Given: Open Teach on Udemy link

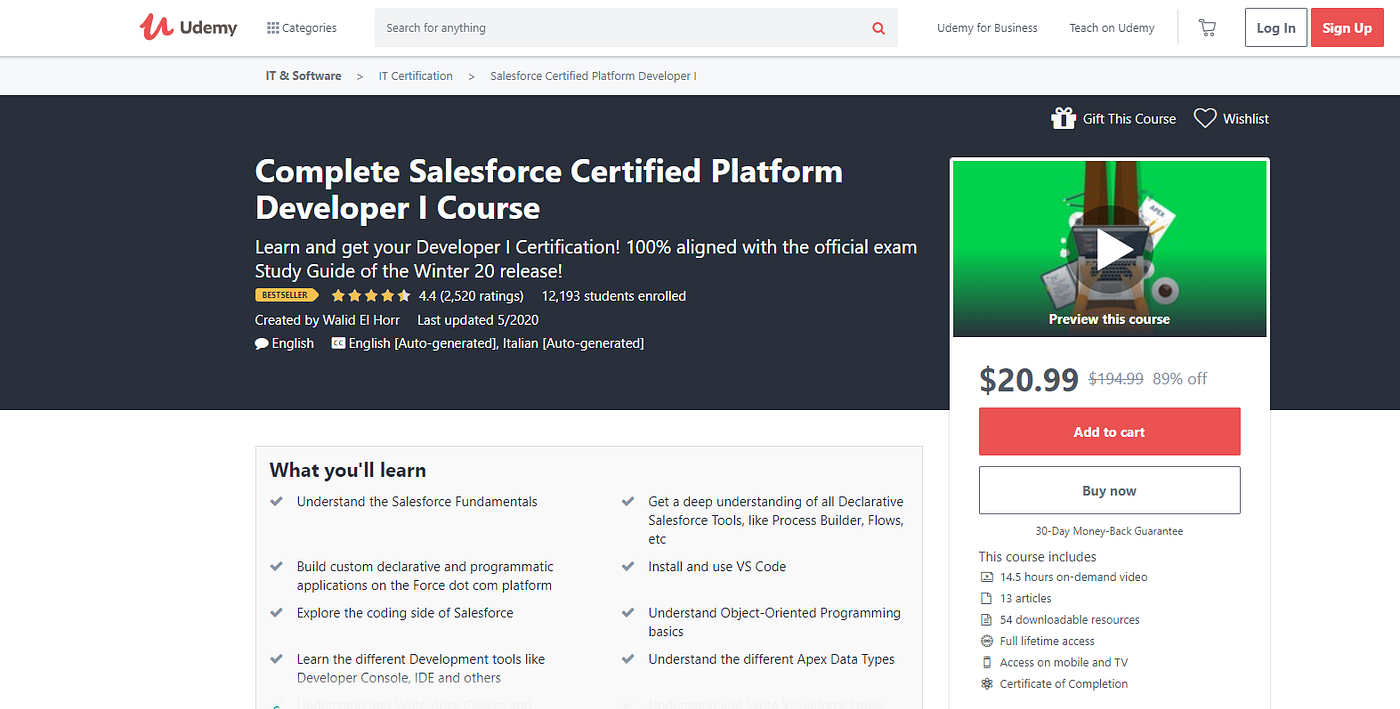Looking at the screenshot, I should pos(1112,28).
